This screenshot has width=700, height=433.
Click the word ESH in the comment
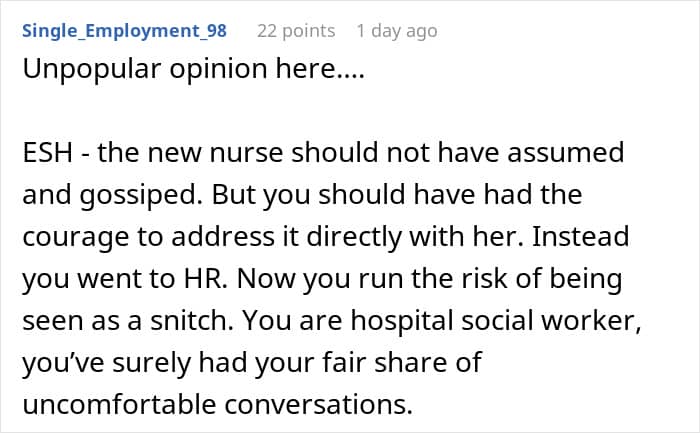(47, 153)
